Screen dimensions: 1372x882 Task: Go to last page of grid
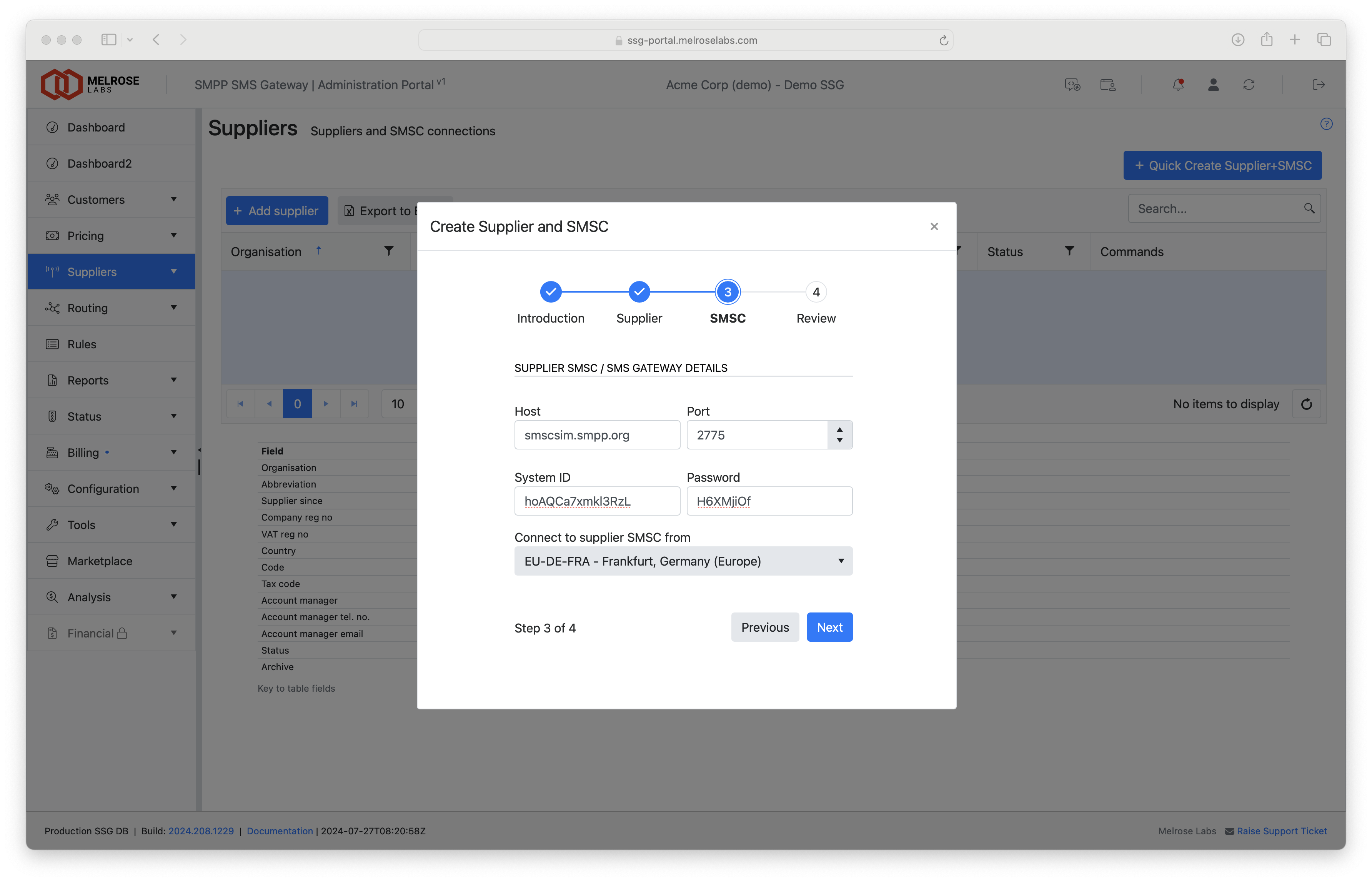tap(355, 404)
